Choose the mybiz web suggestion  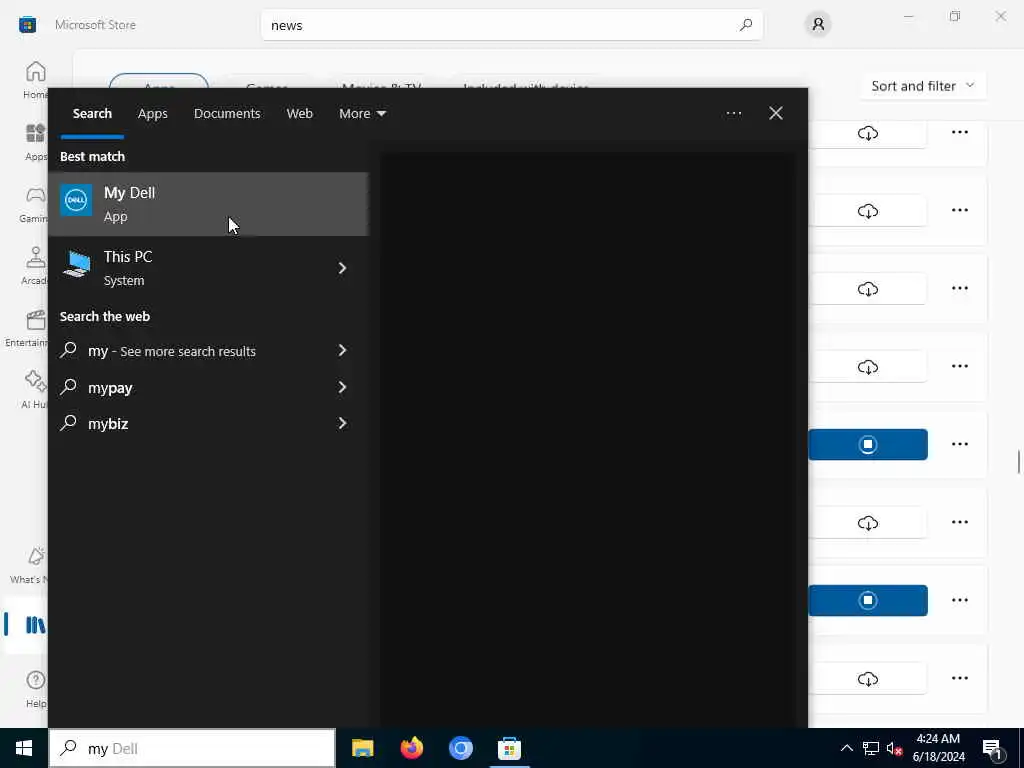pyautogui.click(x=208, y=423)
